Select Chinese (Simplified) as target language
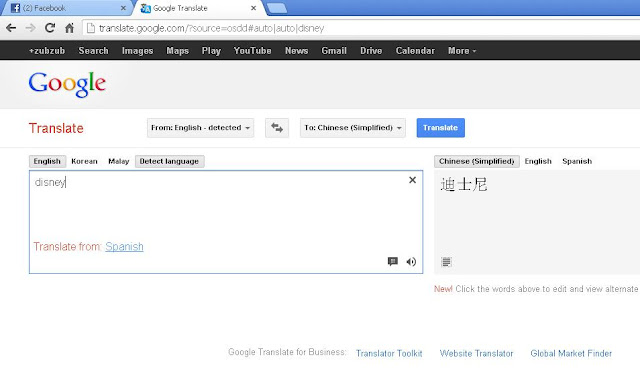This screenshot has height=384, width=640. [x=477, y=161]
